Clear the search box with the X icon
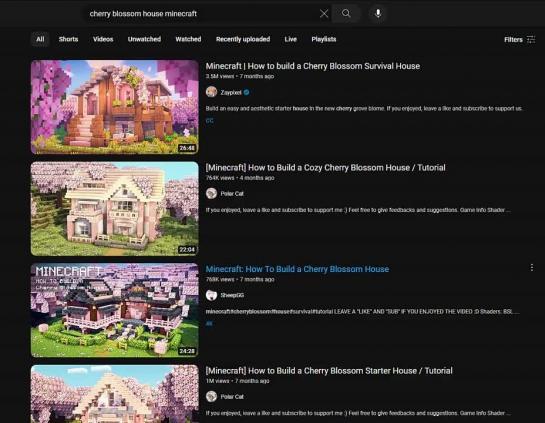 tap(324, 14)
